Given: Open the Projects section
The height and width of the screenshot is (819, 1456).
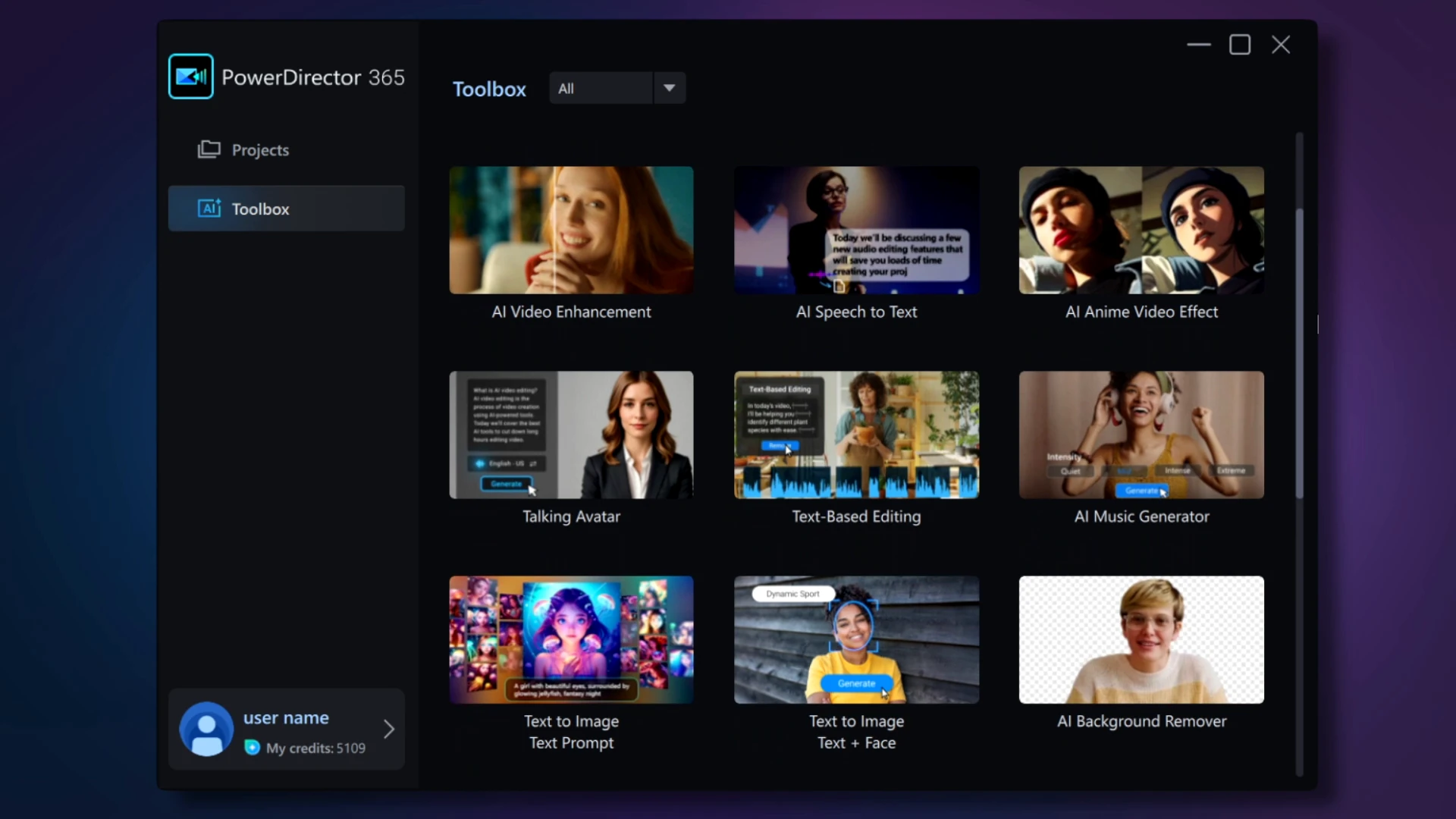Looking at the screenshot, I should [286, 150].
